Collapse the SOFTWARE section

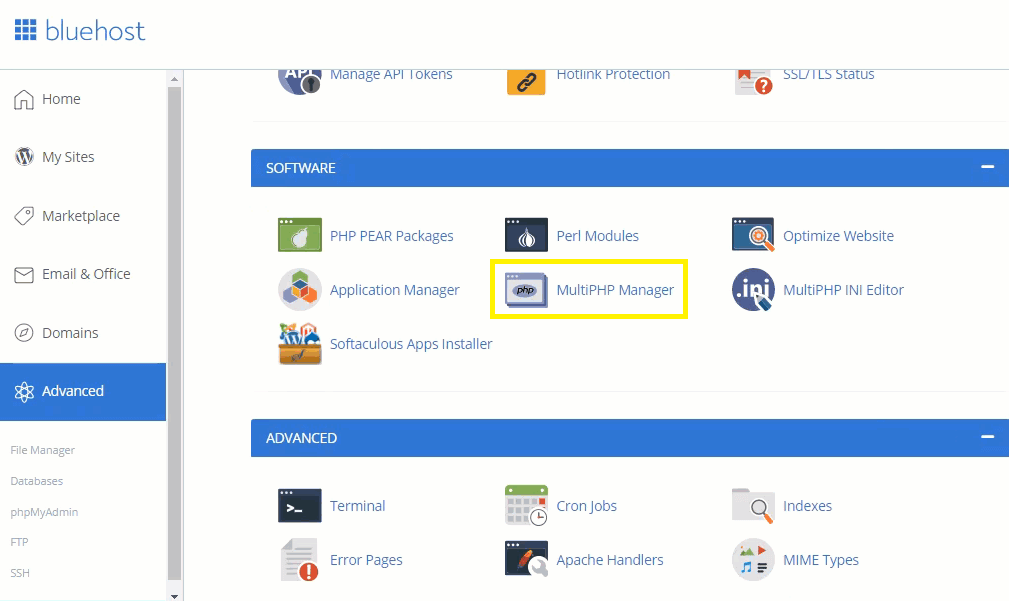pos(987,167)
